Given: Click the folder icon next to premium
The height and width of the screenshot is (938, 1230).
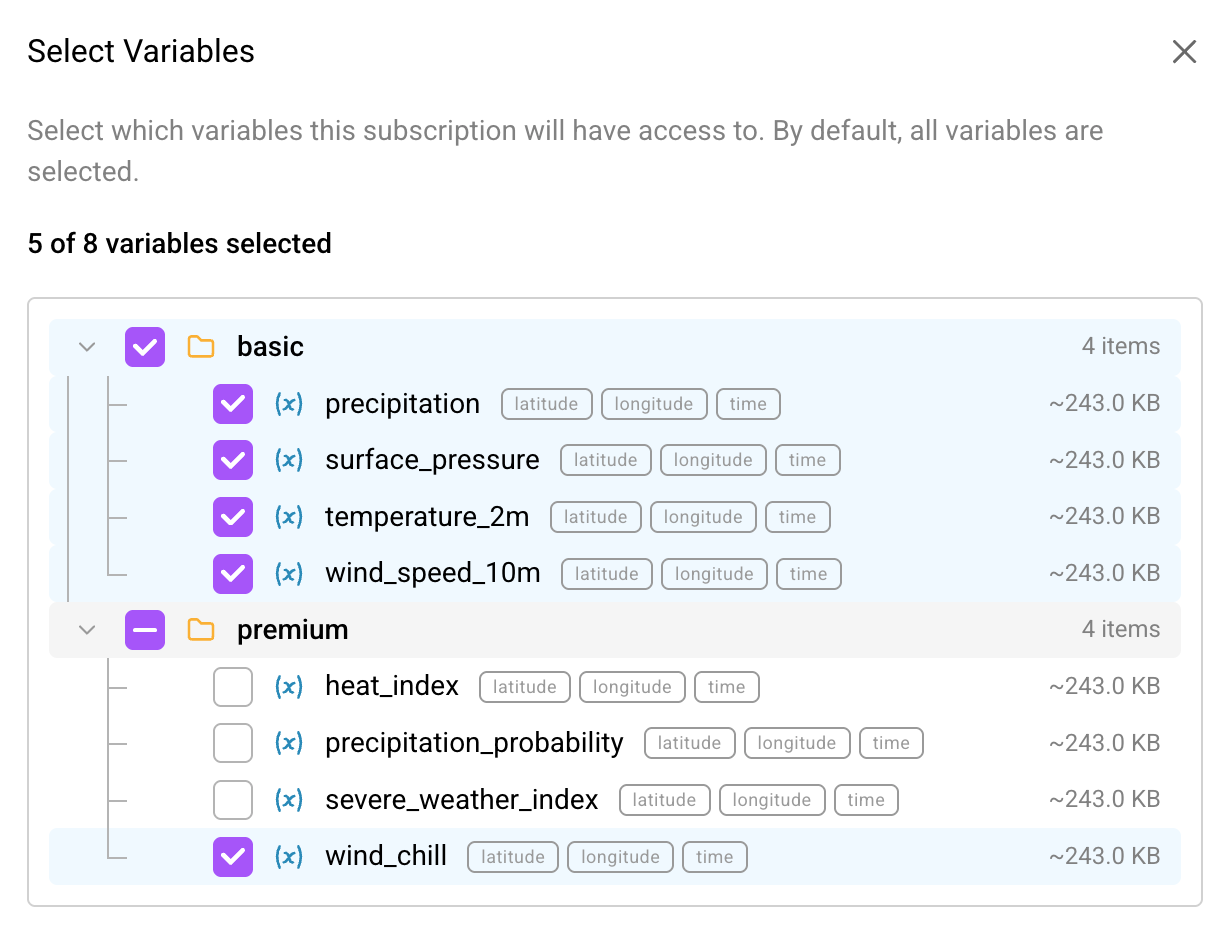Looking at the screenshot, I should coord(201,630).
